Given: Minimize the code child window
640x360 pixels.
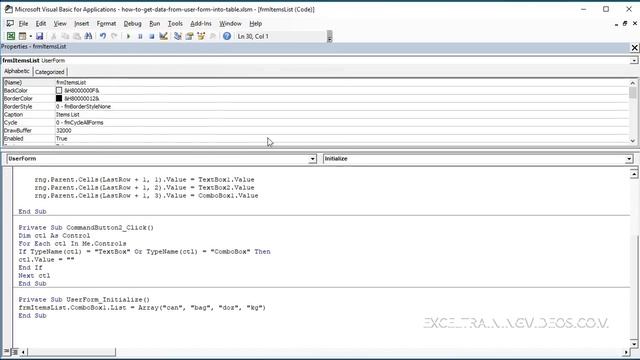Looking at the screenshot, I should click(x=616, y=24).
